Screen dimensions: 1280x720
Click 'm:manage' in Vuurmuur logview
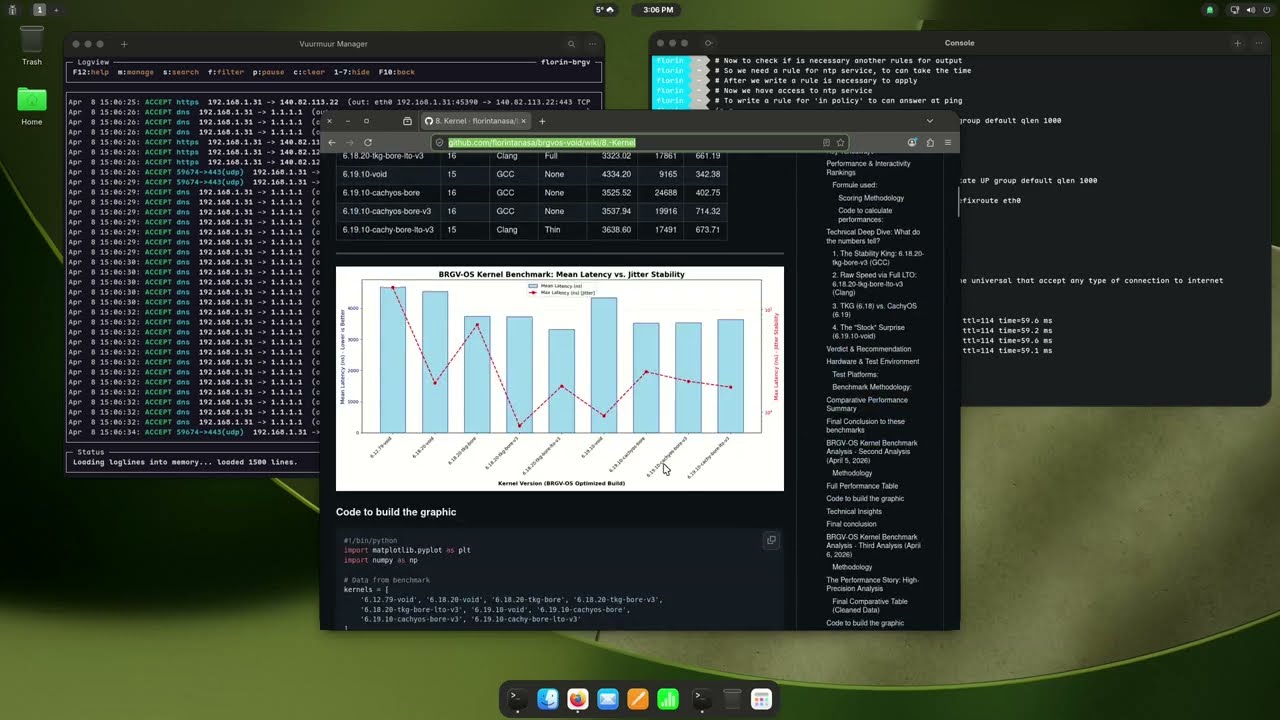point(135,72)
